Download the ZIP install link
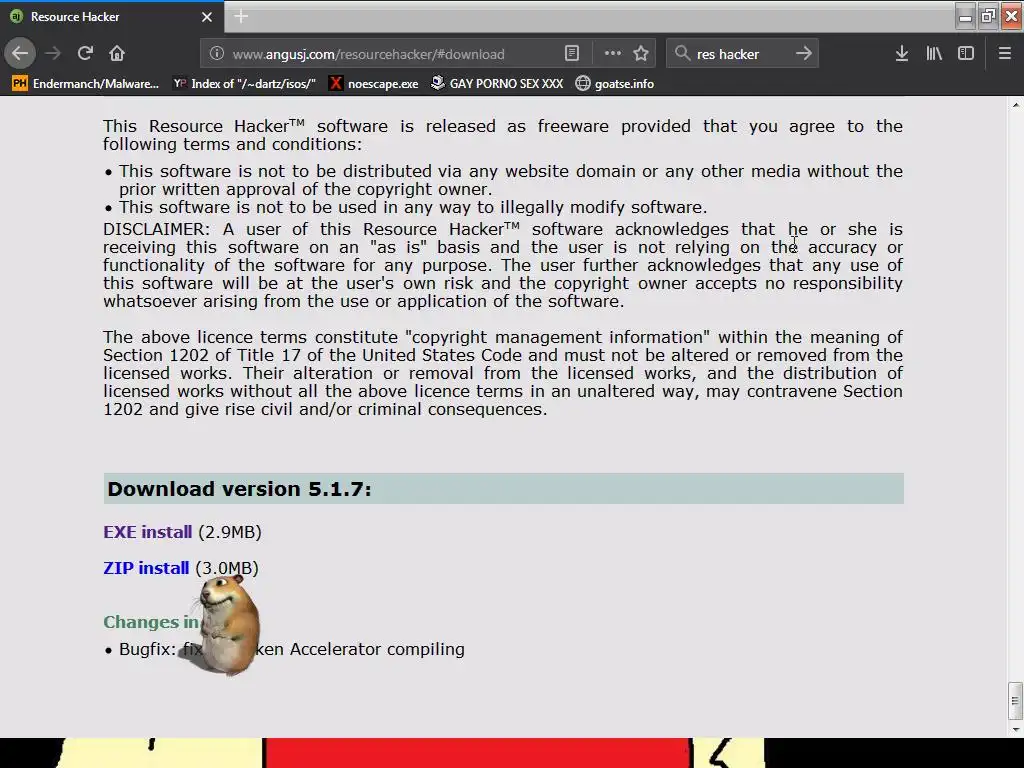This screenshot has height=768, width=1024. coord(146,568)
